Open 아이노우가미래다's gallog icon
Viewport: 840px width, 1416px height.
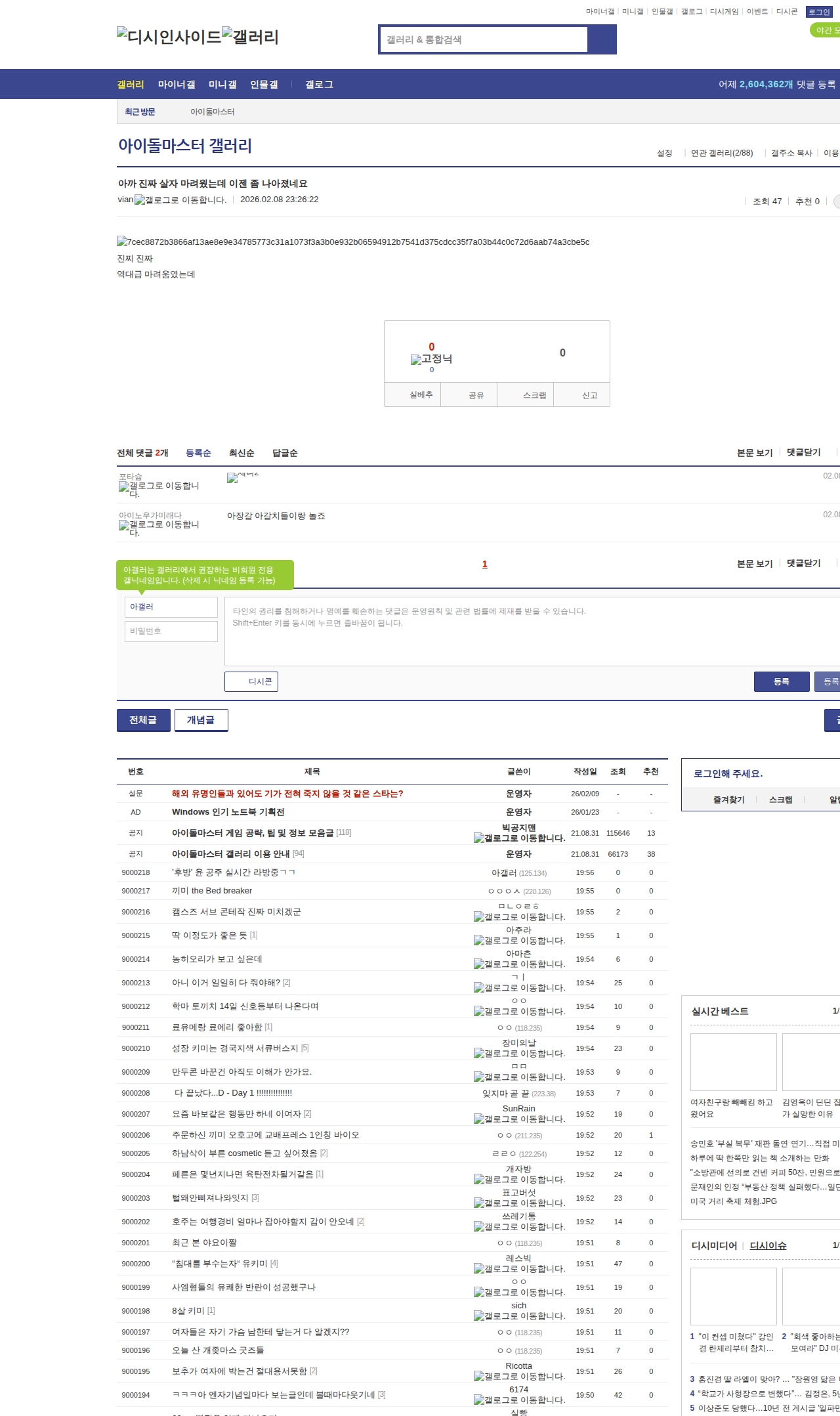click(x=159, y=528)
